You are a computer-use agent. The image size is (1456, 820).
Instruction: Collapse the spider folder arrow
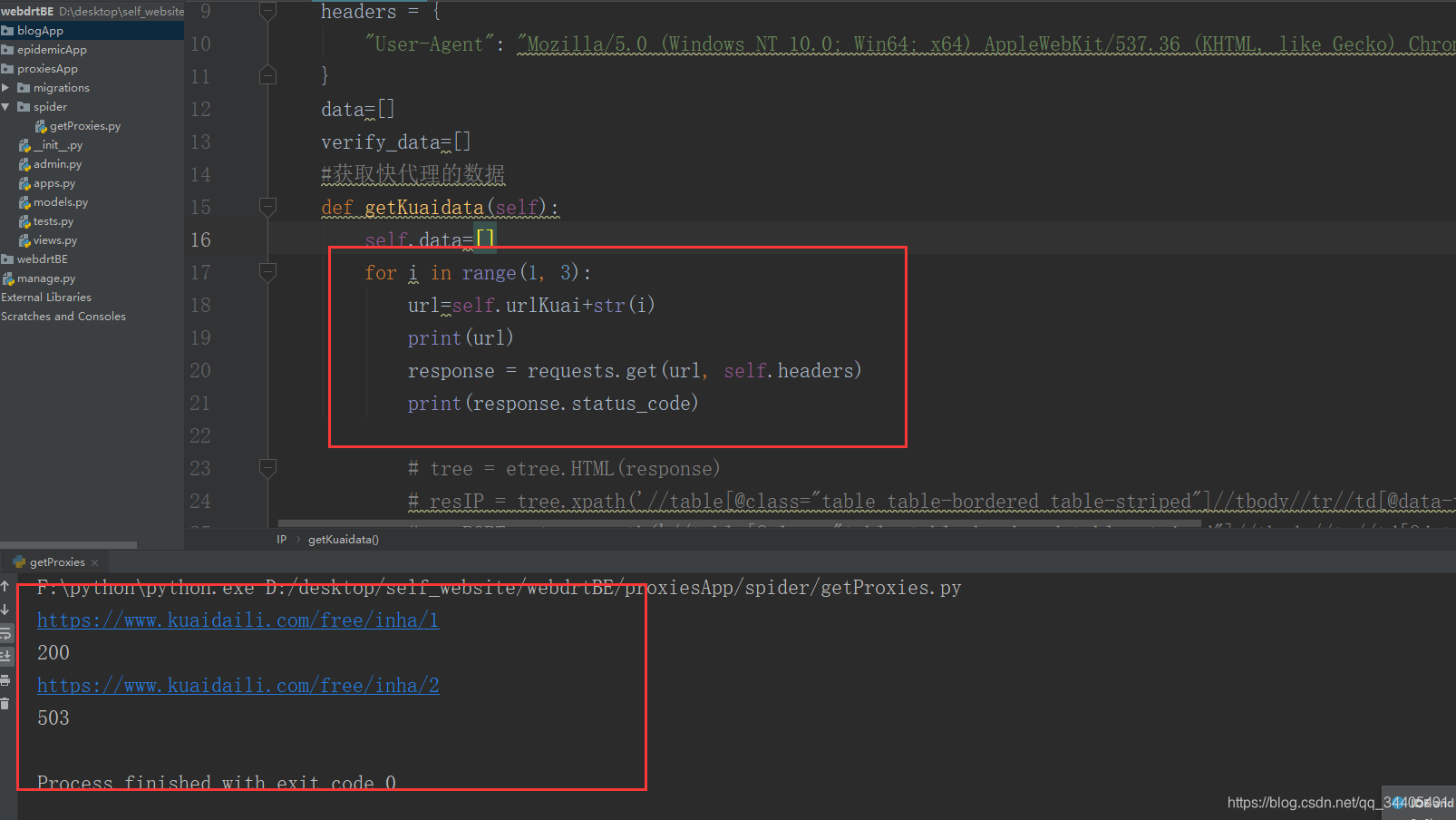(5, 107)
